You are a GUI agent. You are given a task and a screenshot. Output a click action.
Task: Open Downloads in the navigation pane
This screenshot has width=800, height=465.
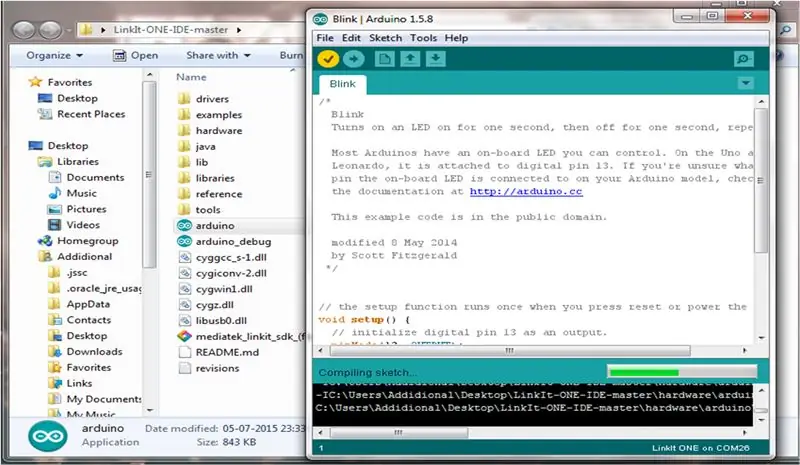(85, 352)
